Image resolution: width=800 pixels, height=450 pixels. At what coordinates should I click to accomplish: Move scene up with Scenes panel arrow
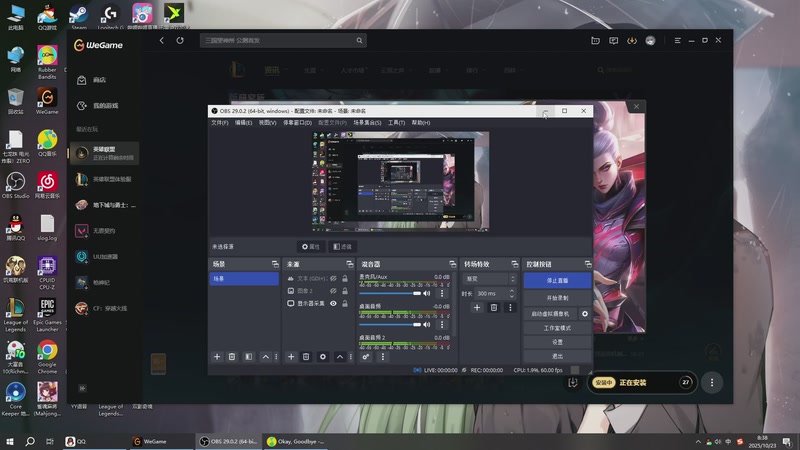point(265,357)
